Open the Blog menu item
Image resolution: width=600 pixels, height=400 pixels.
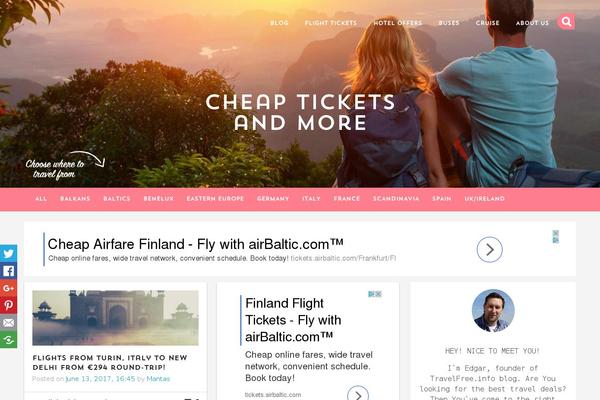(x=279, y=23)
